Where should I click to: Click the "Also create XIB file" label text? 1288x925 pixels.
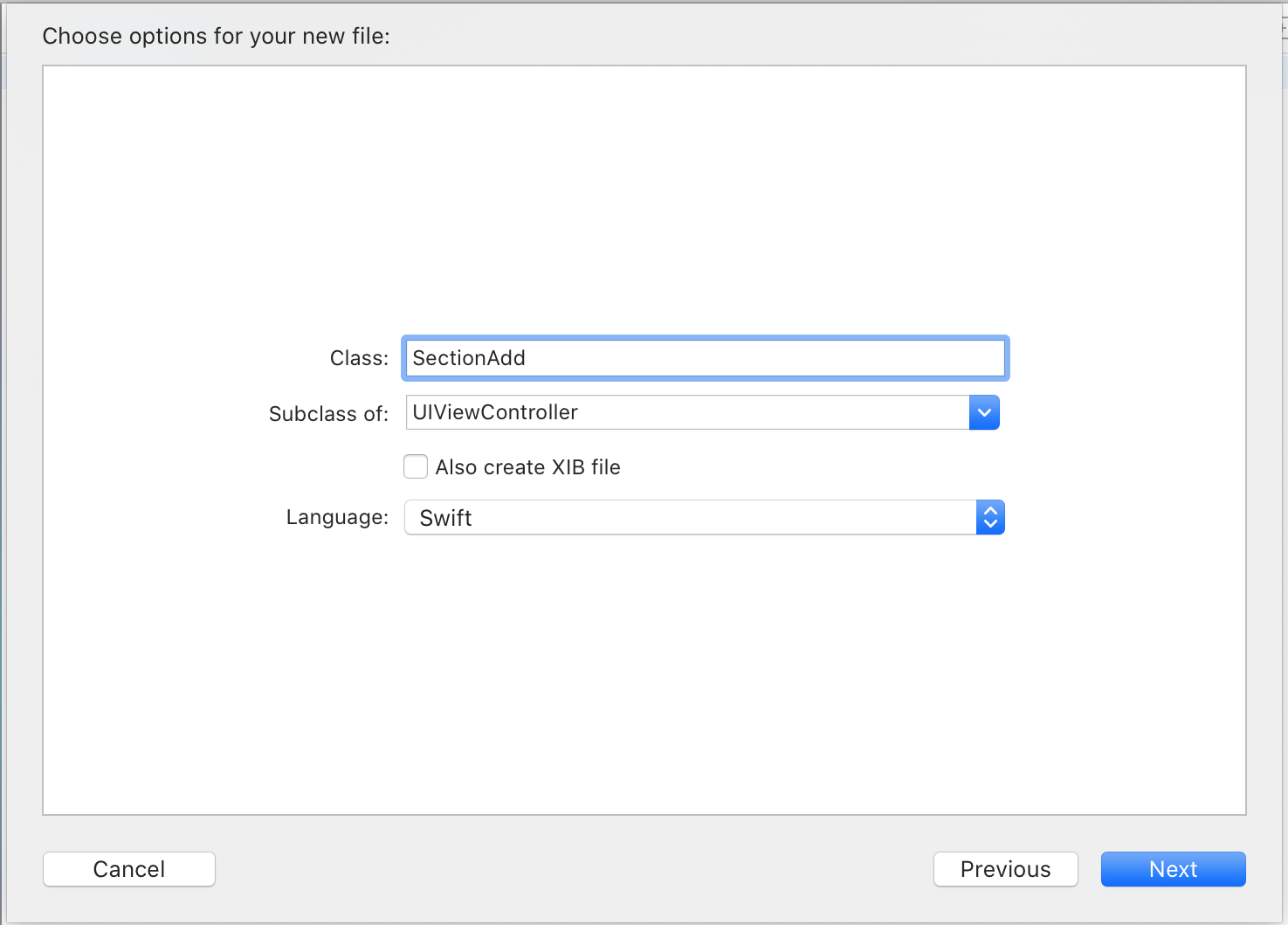tap(527, 467)
